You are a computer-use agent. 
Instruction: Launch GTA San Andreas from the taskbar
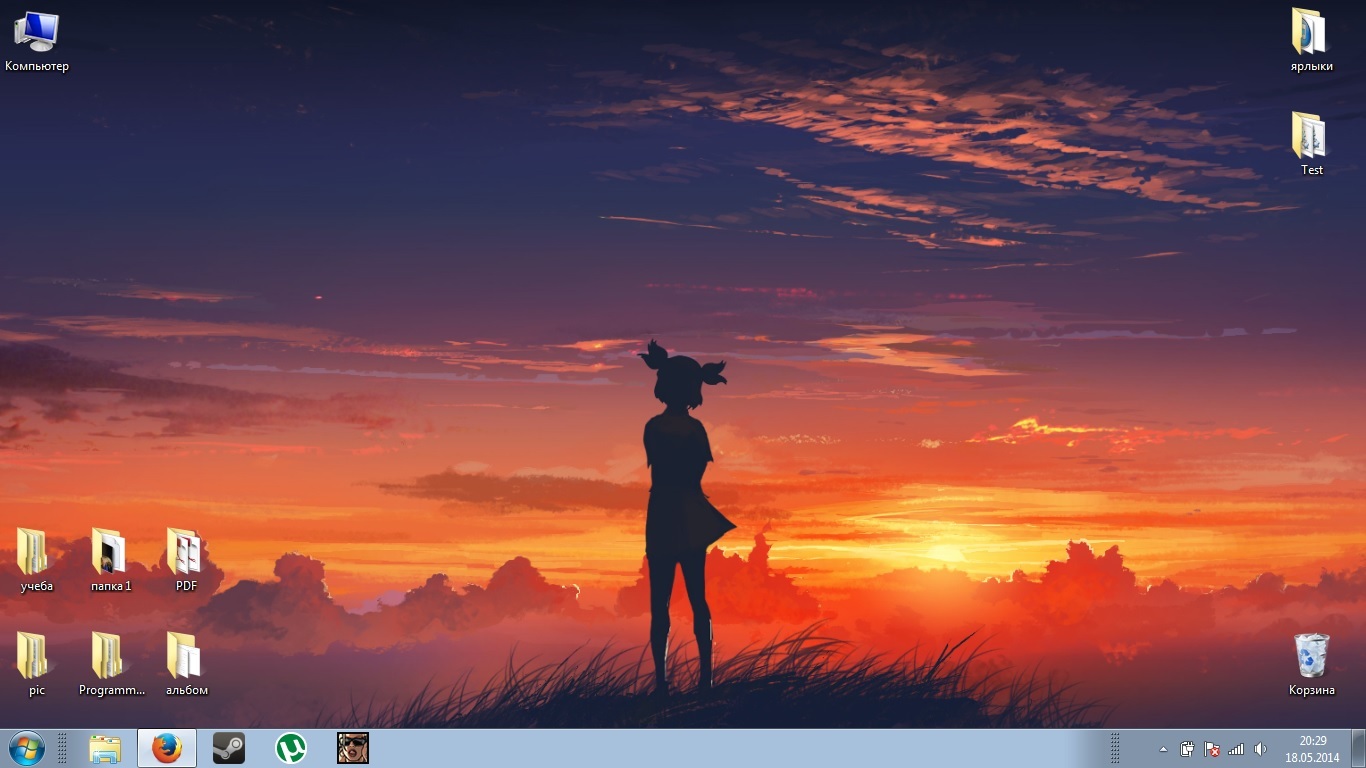coord(353,748)
